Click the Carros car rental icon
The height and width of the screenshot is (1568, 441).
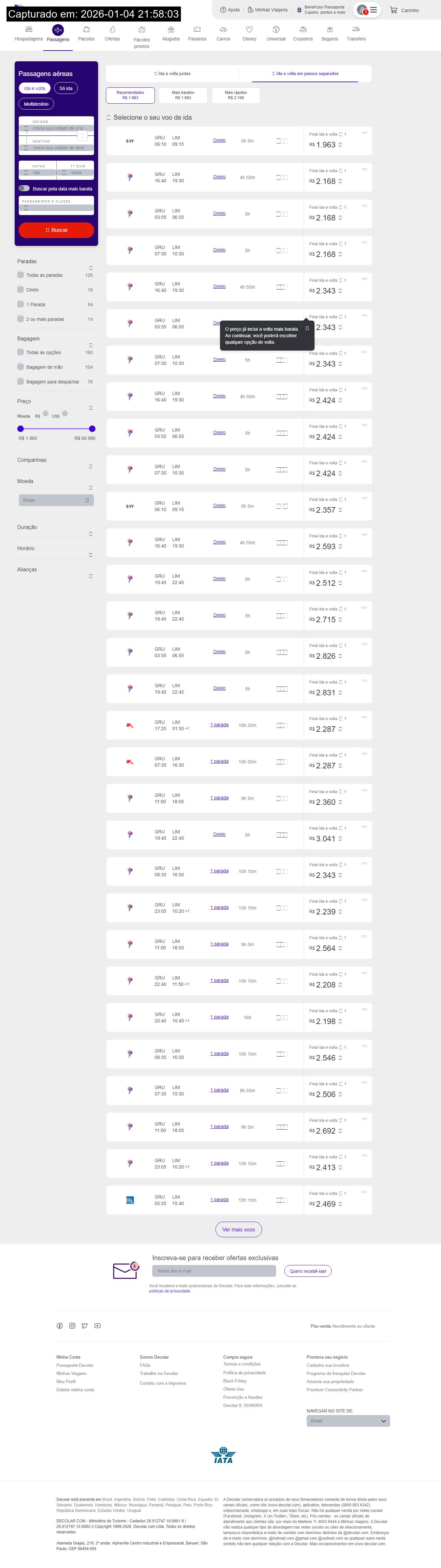[x=223, y=29]
